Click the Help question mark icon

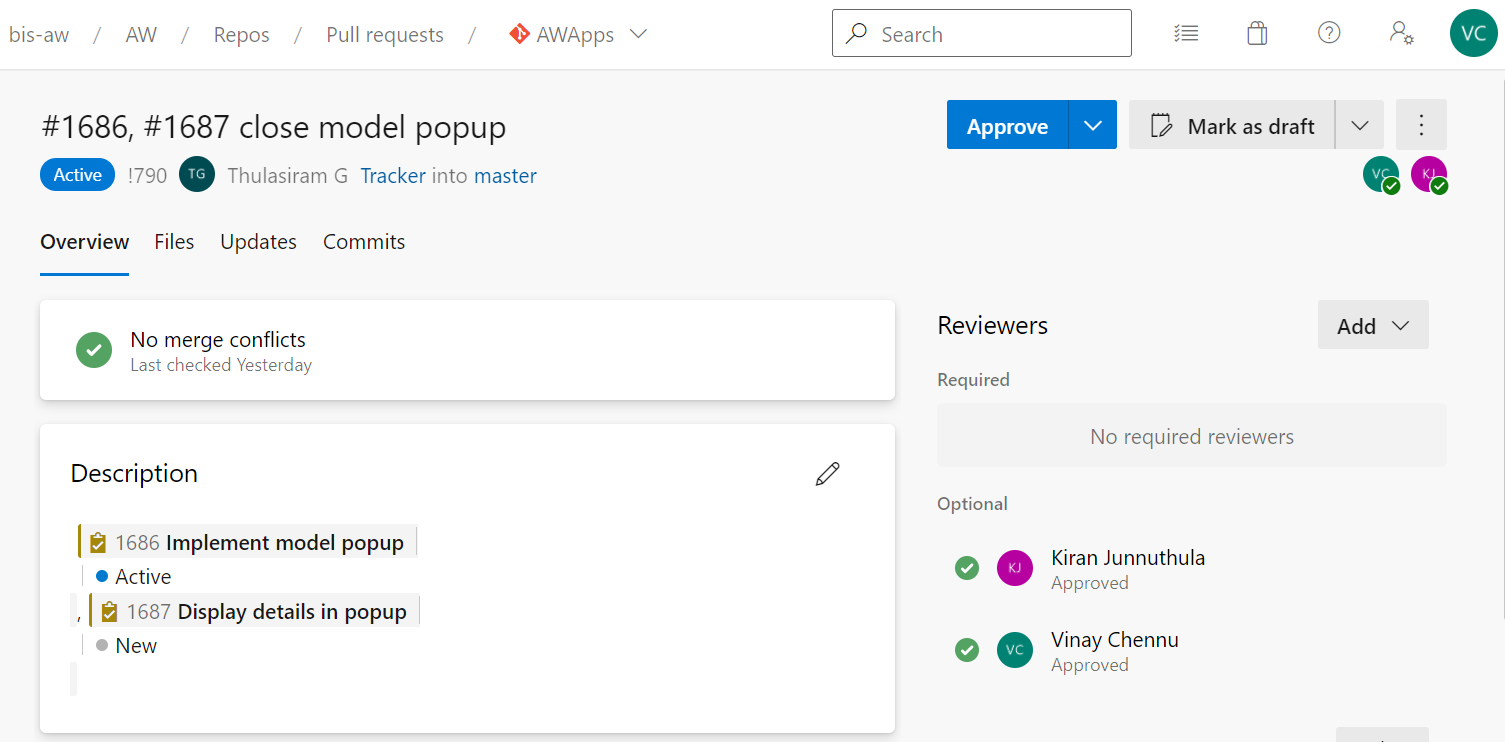point(1329,33)
